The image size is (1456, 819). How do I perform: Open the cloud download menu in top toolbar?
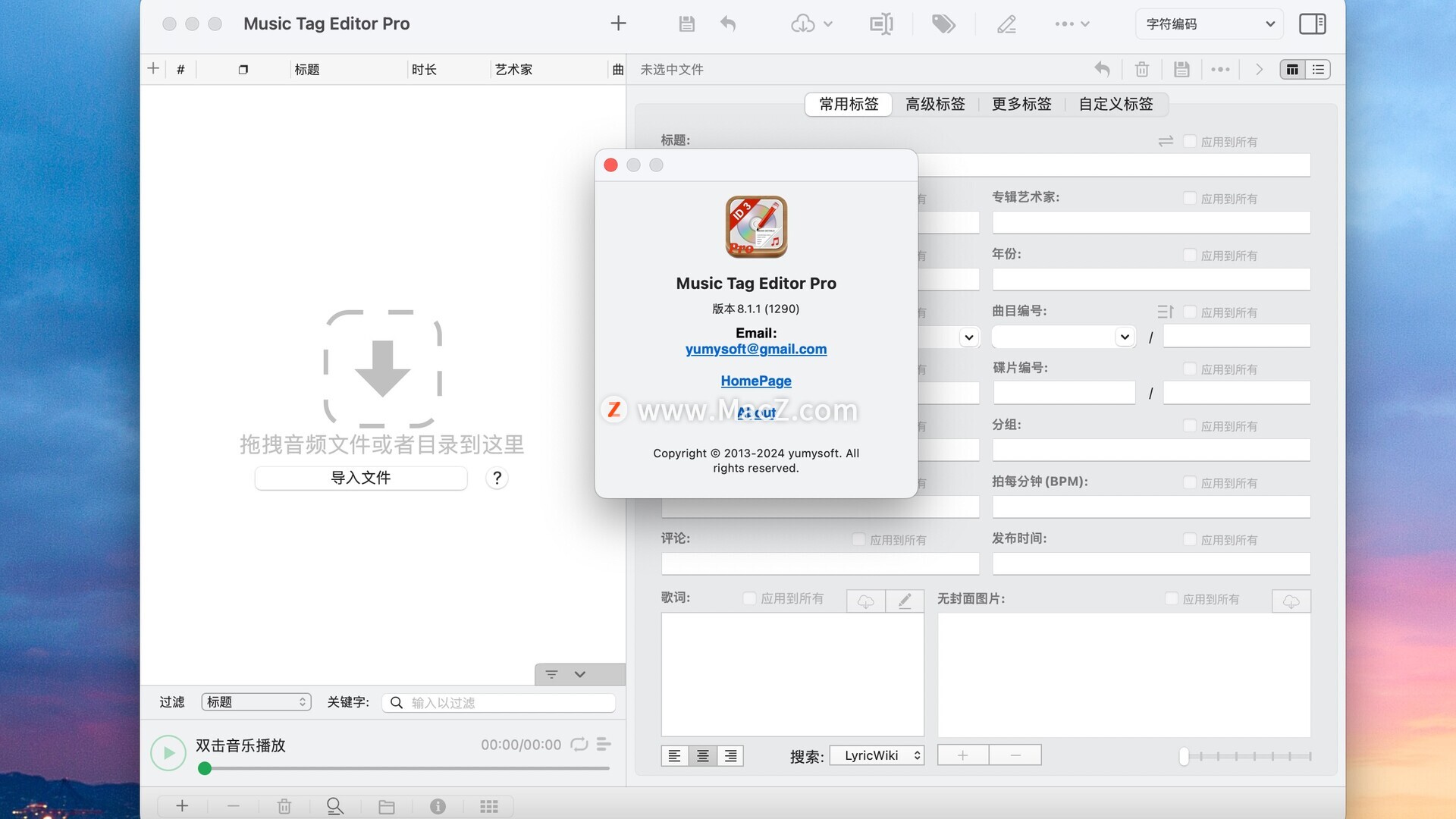(811, 24)
